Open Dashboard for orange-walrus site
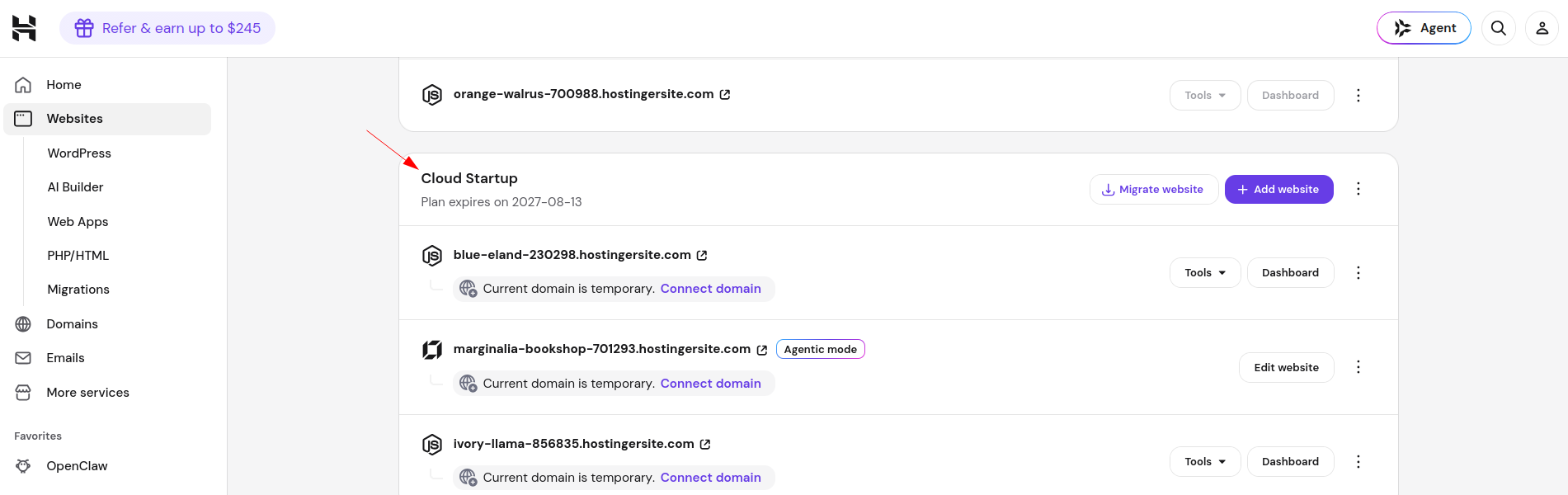 pos(1291,96)
